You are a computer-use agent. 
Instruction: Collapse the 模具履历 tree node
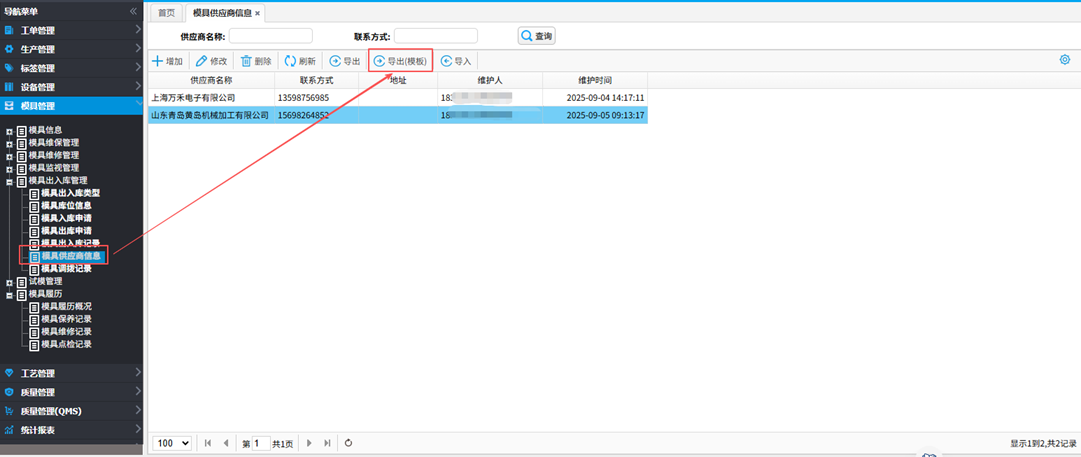coord(10,295)
